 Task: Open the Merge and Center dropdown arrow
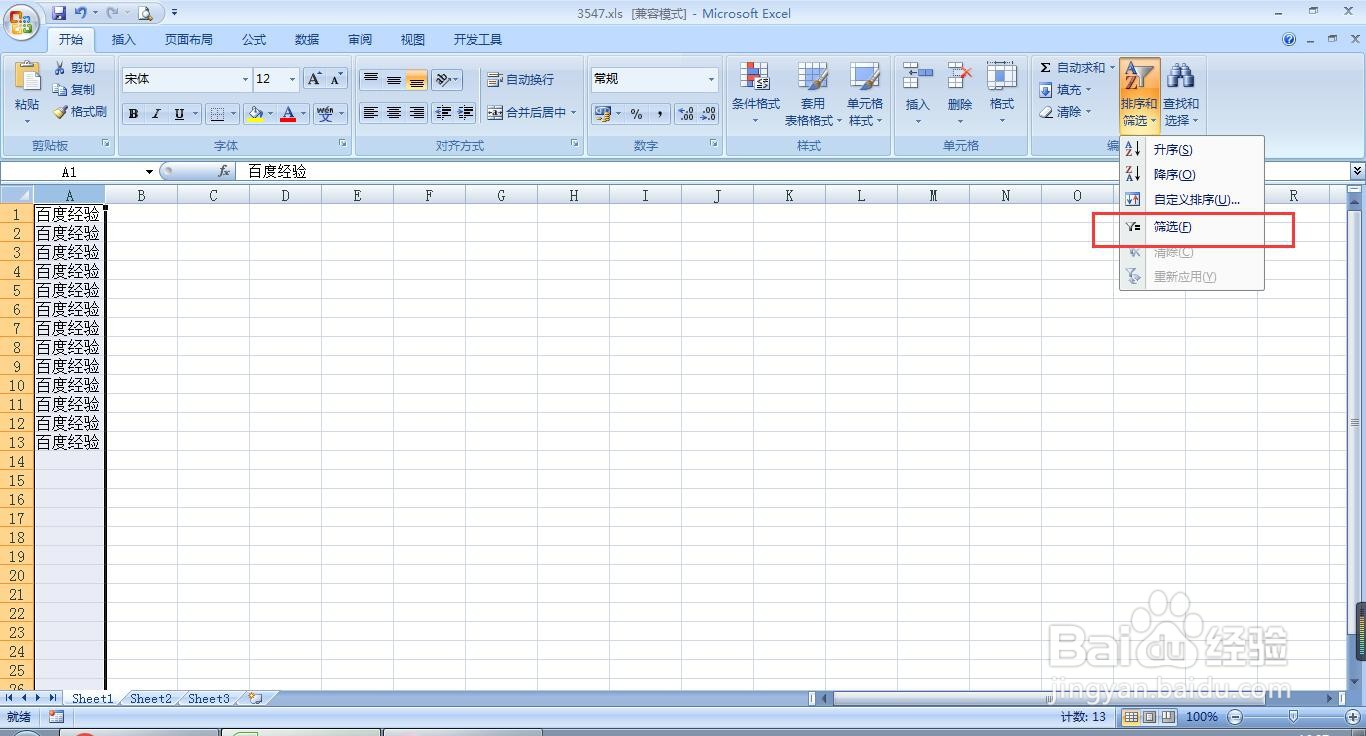[x=574, y=113]
